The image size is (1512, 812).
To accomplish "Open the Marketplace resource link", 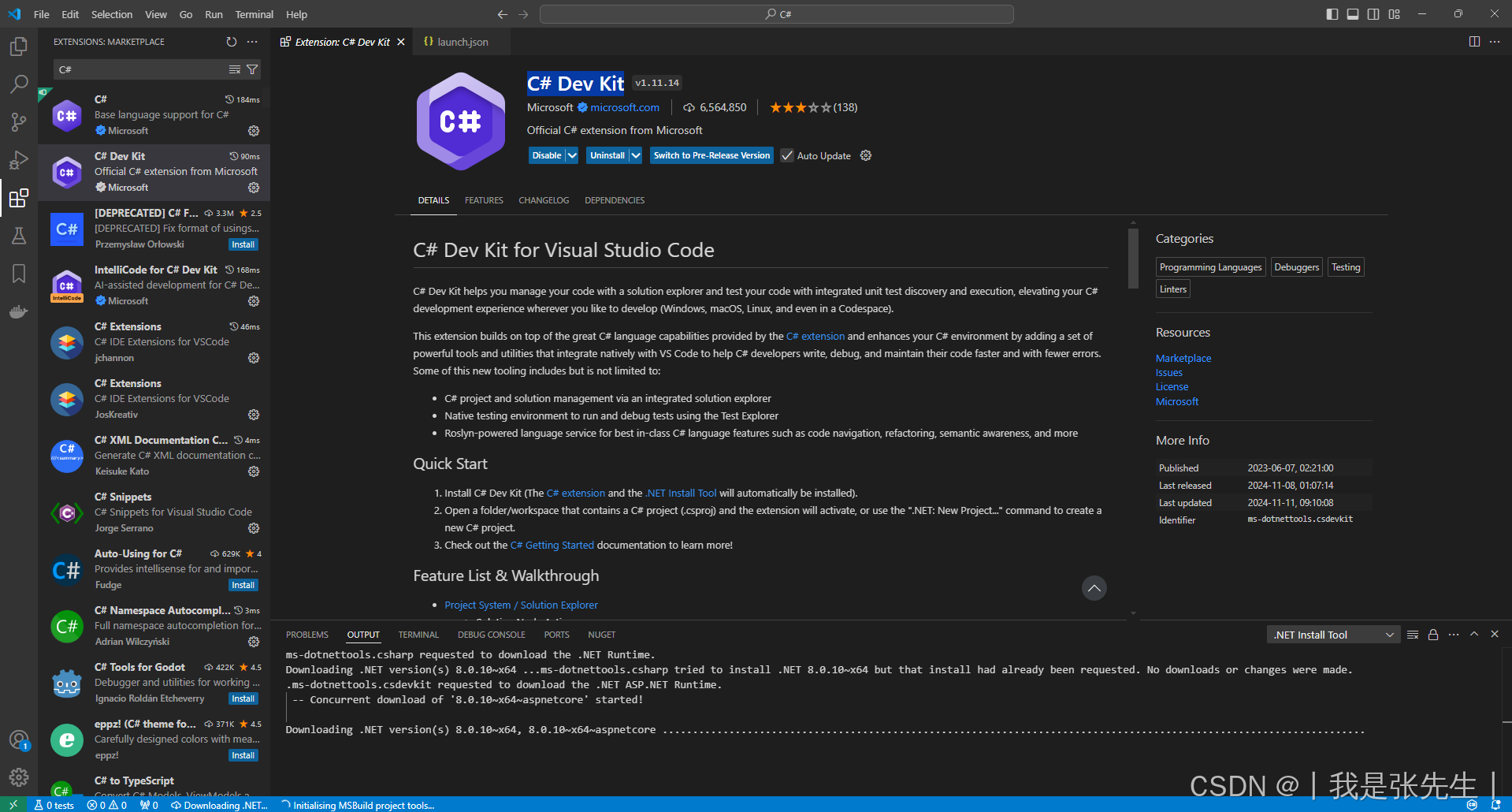I will (1183, 358).
